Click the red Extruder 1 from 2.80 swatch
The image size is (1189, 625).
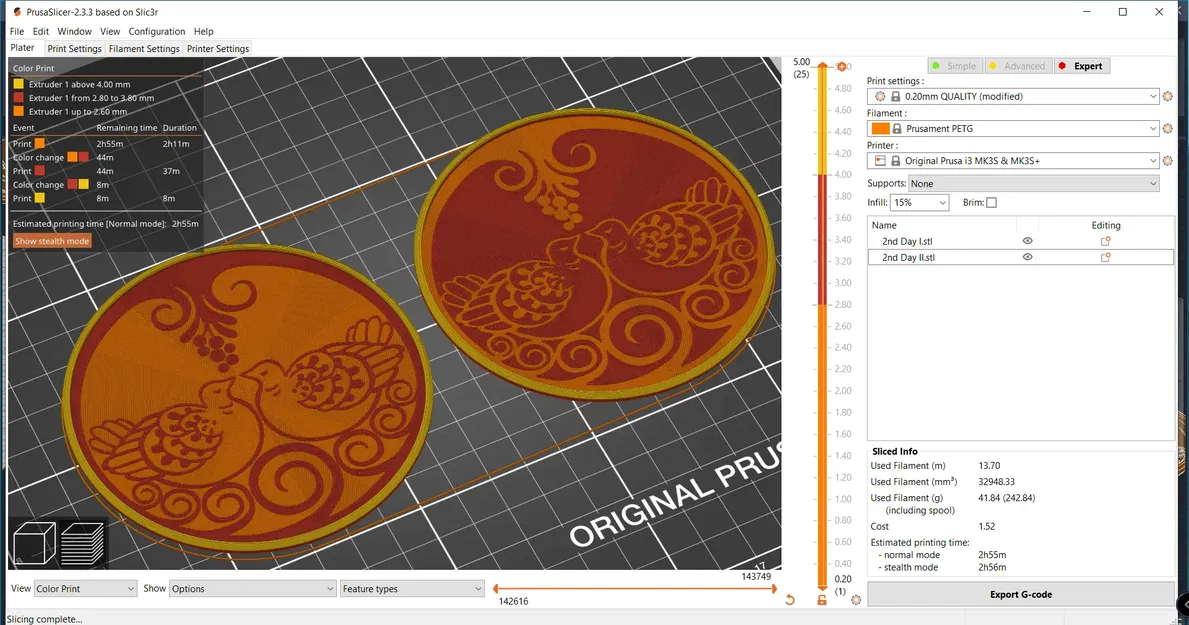(18, 98)
